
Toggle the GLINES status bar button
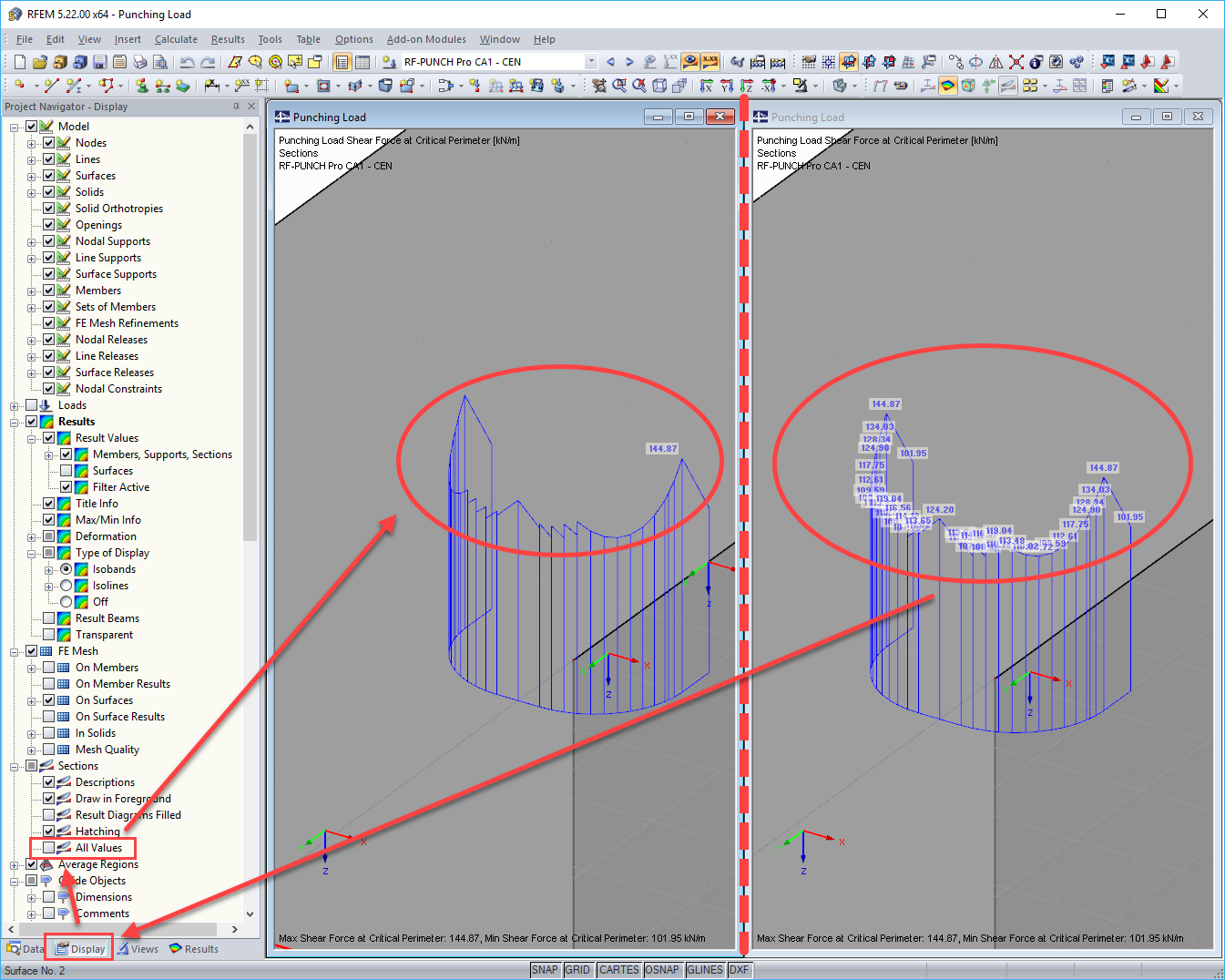point(705,970)
